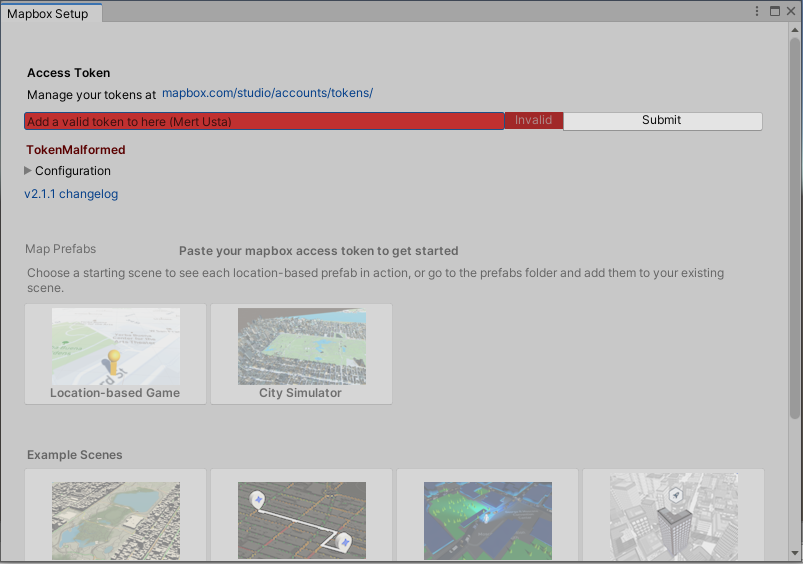
Task: Click the TokenMalformed error text
Action: point(76,150)
